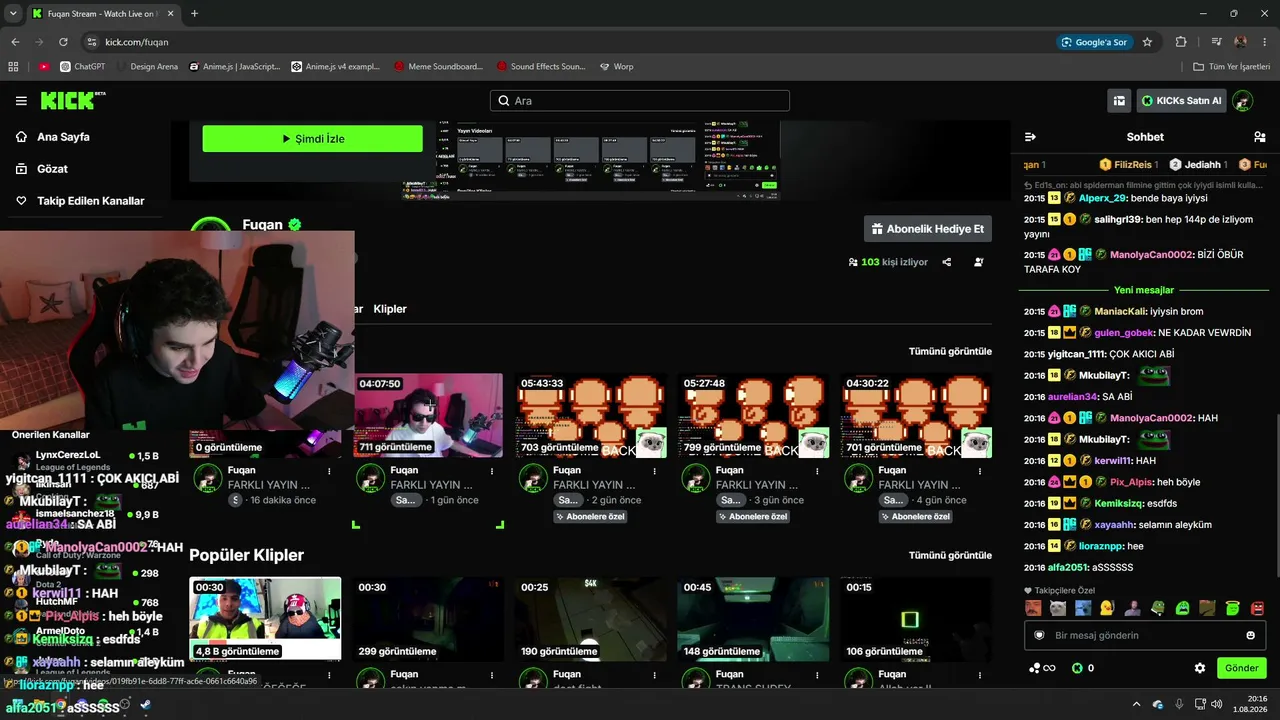Show hidden system tray icons
Viewport: 1280px width, 720px height.
[1136, 704]
